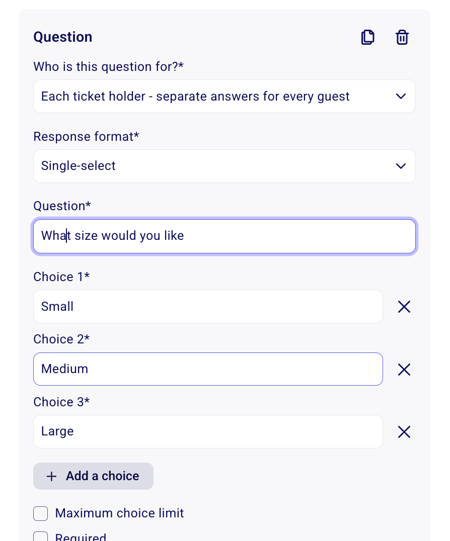The height and width of the screenshot is (541, 450).
Task: Click the "Who is this question for?" label
Action: pyautogui.click(x=108, y=67)
